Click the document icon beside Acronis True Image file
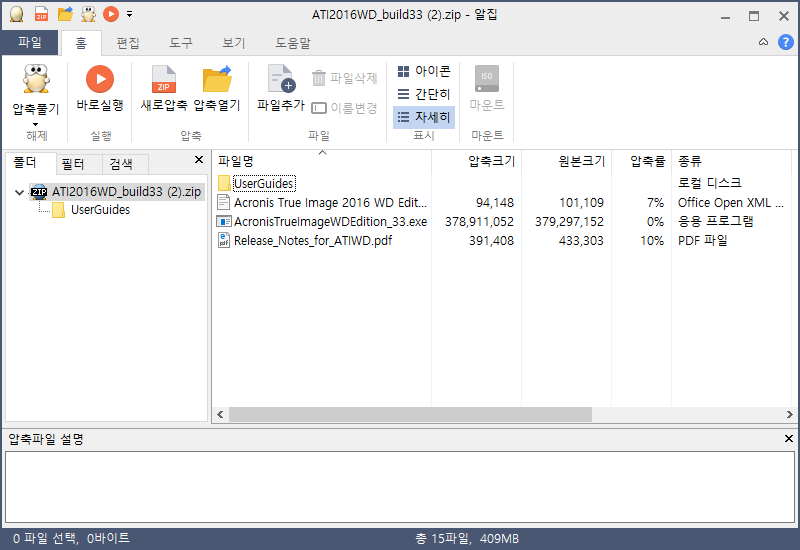 pos(223,202)
